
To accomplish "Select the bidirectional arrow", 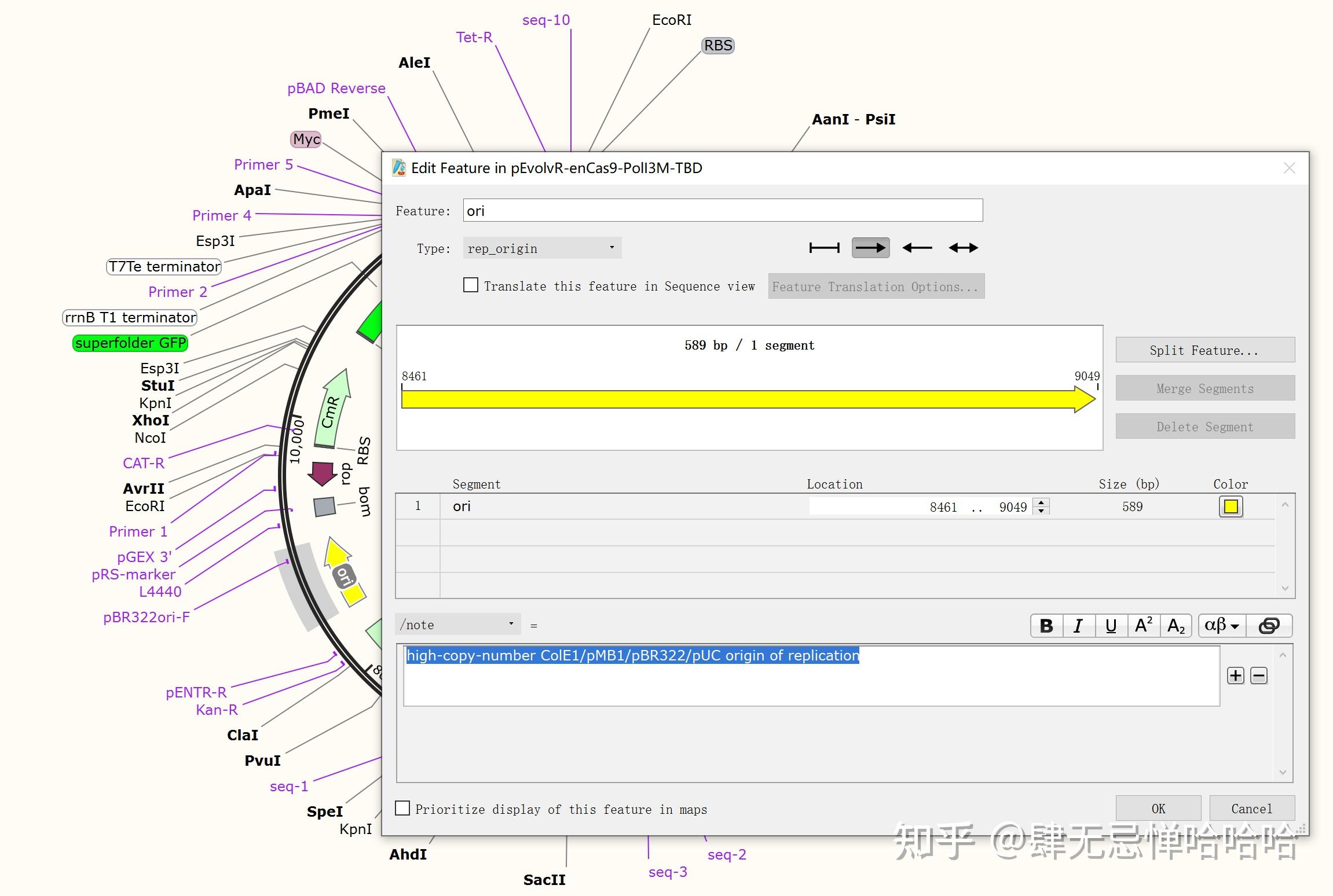I will [963, 248].
